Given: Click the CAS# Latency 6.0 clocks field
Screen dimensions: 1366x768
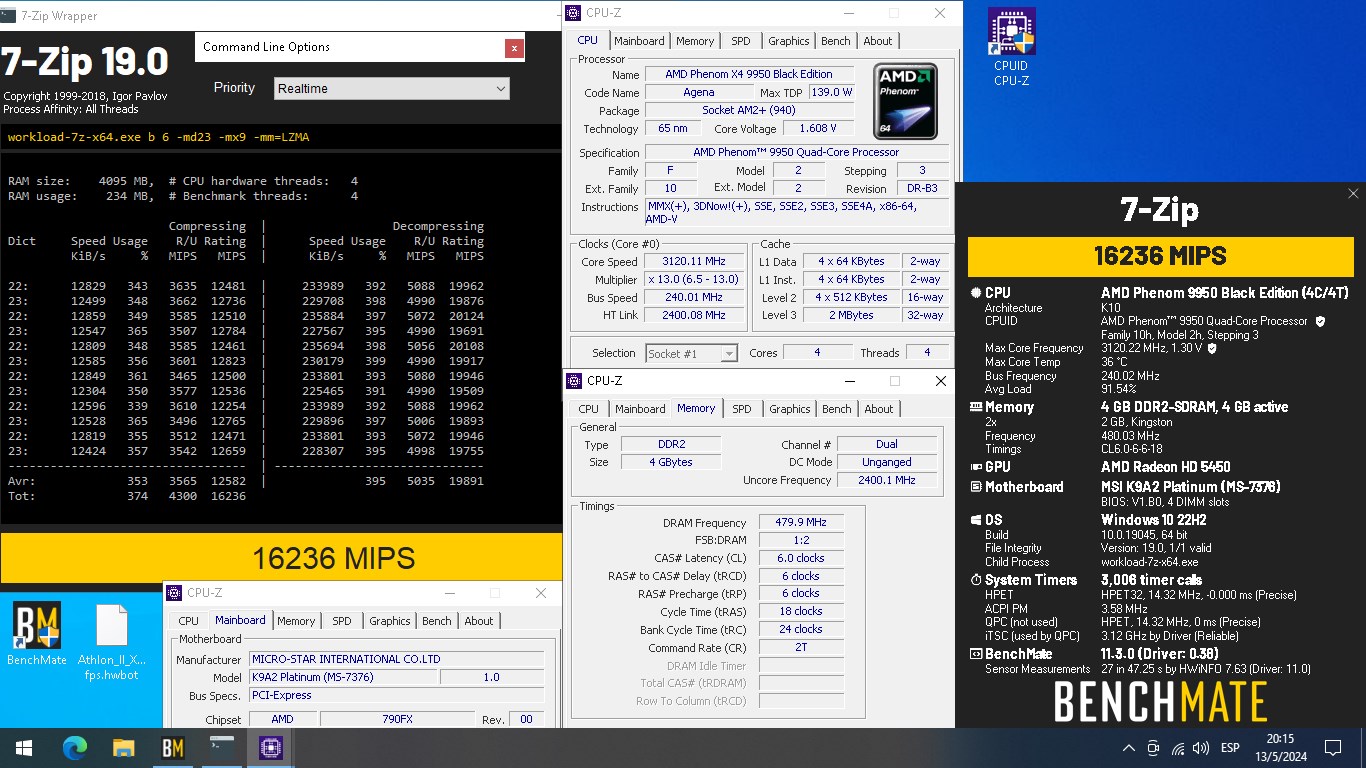Looking at the screenshot, I should [x=801, y=559].
